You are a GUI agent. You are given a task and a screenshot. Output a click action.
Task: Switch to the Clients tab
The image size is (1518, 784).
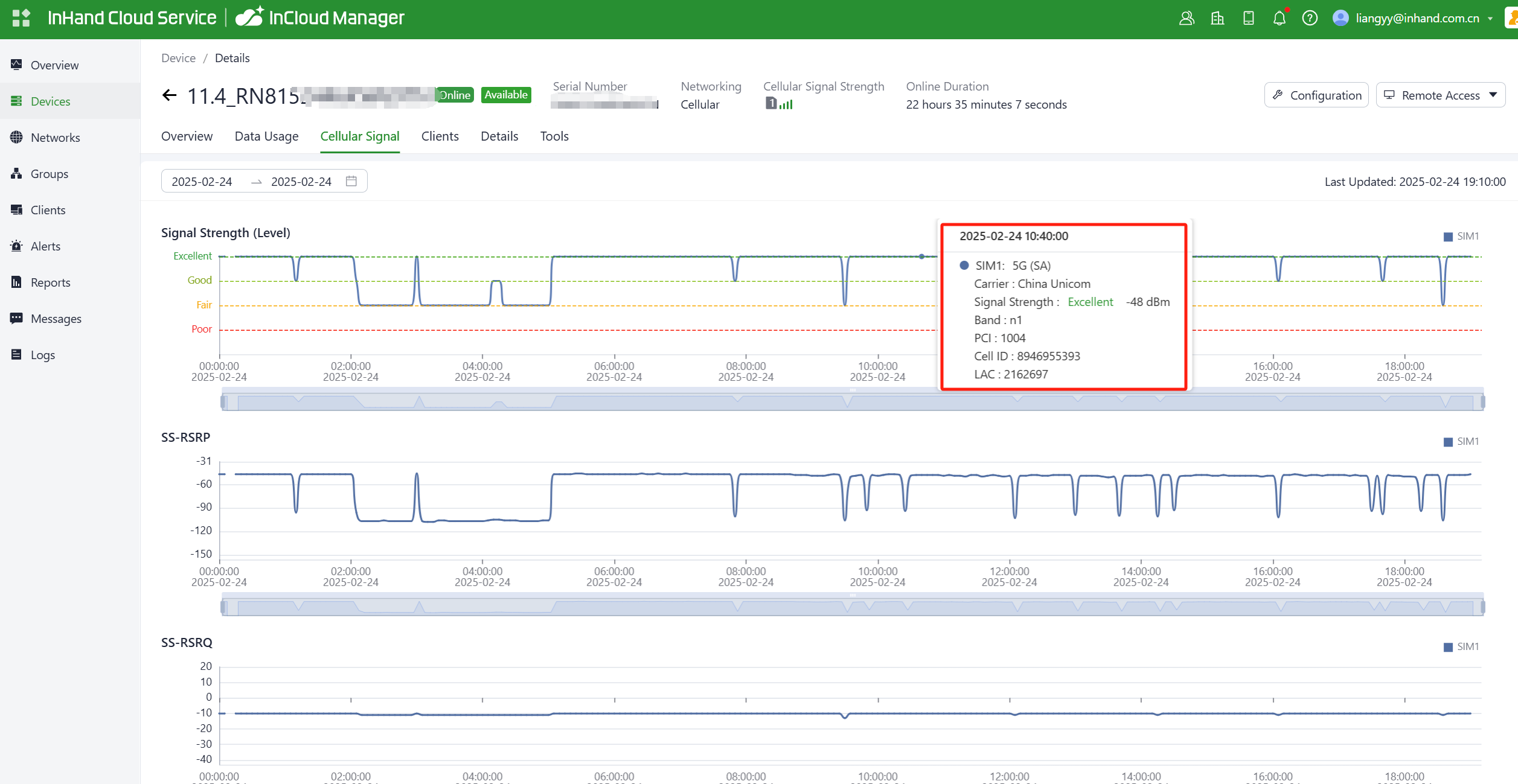pos(440,136)
